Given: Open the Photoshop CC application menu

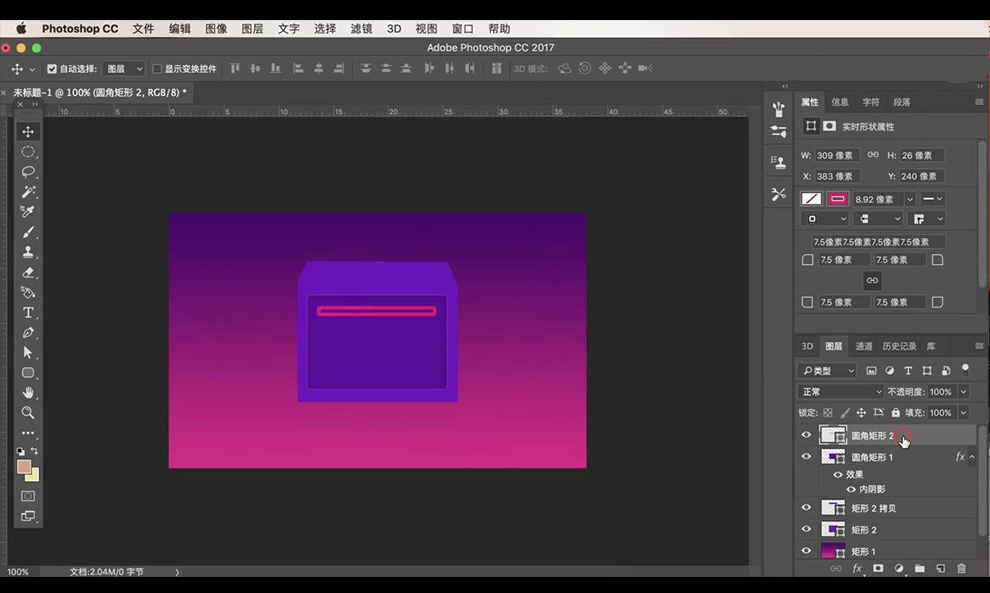Looking at the screenshot, I should tap(80, 28).
